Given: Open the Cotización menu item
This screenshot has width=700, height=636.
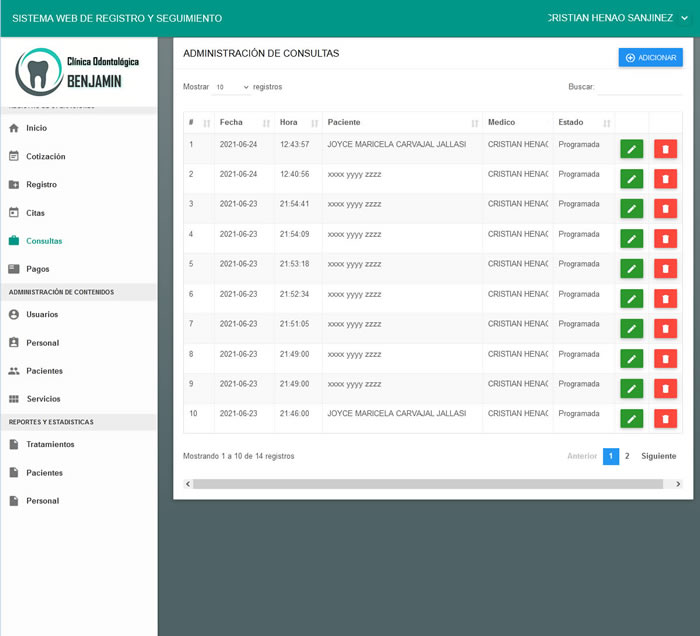Looking at the screenshot, I should click(x=46, y=156).
